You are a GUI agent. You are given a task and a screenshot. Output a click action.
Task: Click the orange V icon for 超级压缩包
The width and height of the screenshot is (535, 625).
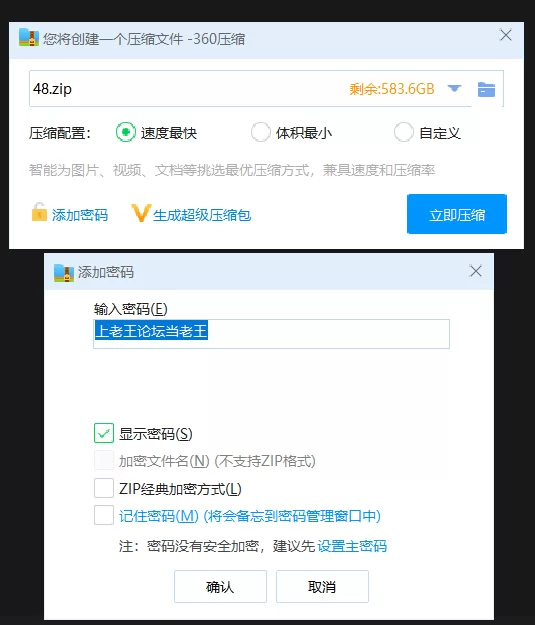click(141, 213)
